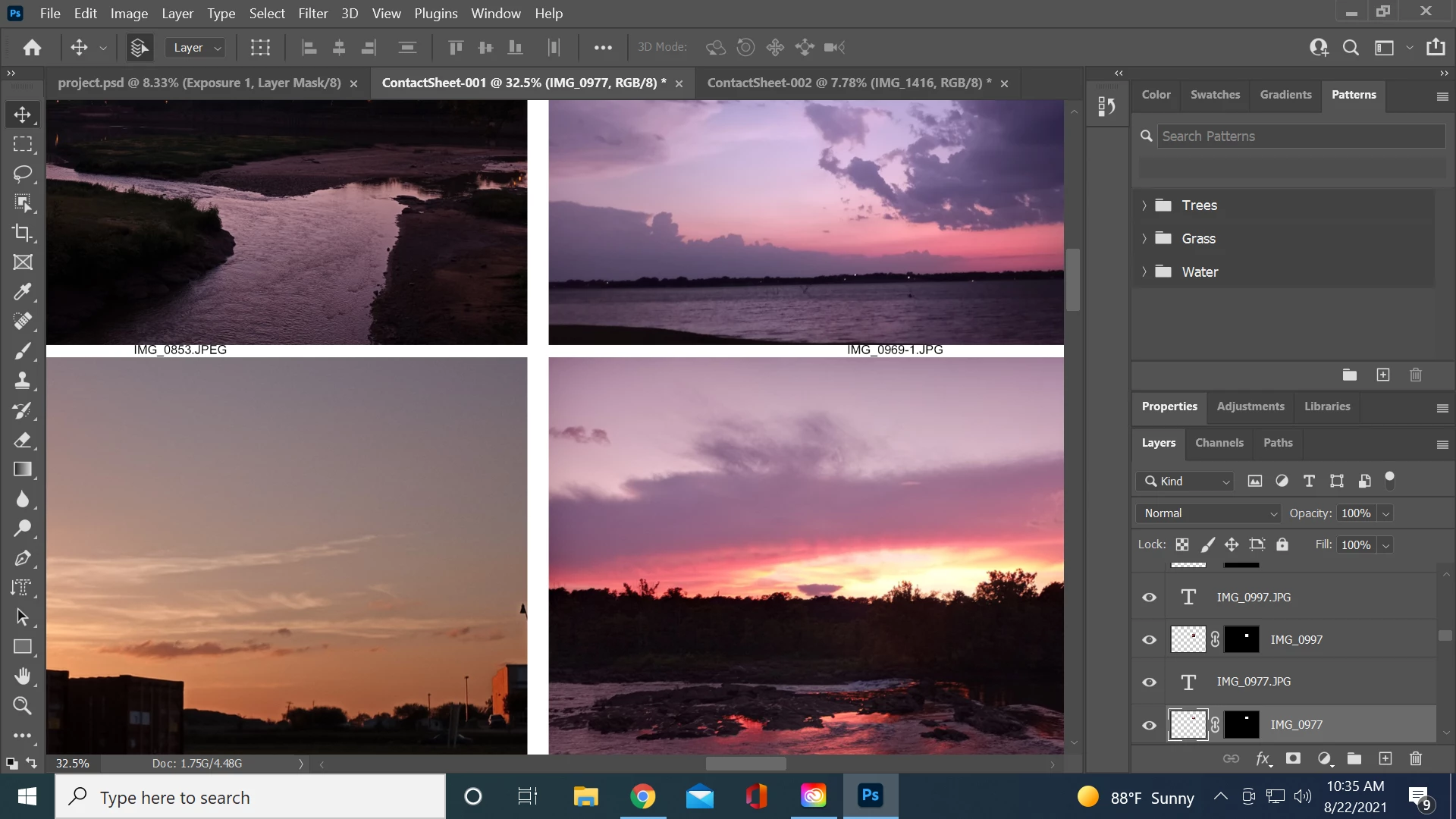This screenshot has height=819, width=1456.
Task: Open the Normal blend mode dropdown
Action: [x=1208, y=513]
